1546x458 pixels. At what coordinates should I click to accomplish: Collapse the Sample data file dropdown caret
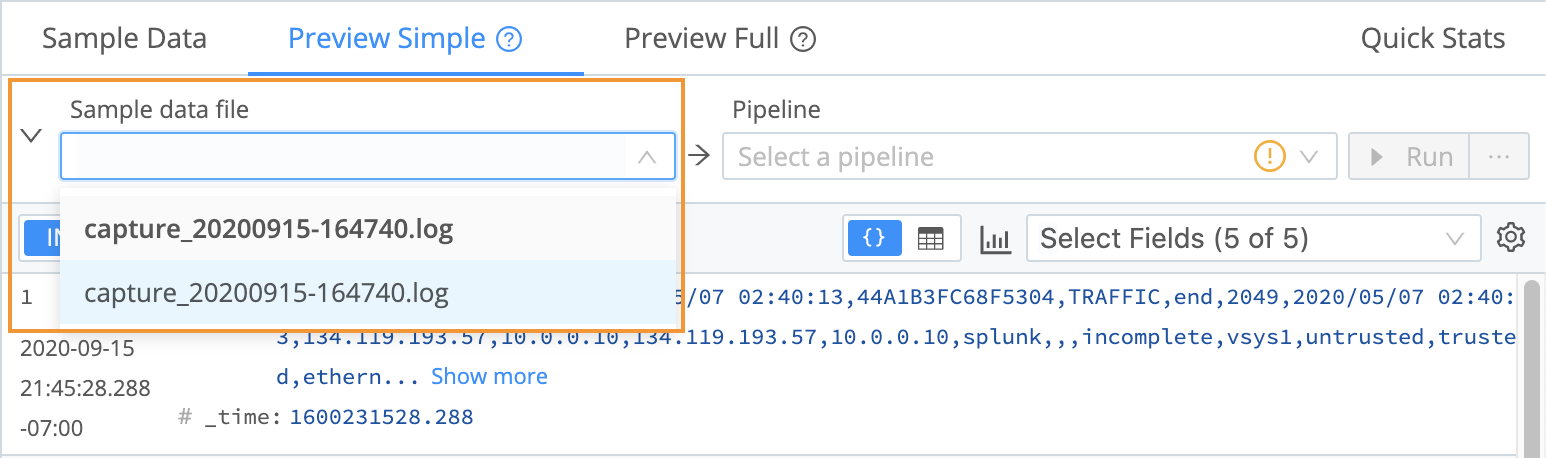pyautogui.click(x=647, y=157)
